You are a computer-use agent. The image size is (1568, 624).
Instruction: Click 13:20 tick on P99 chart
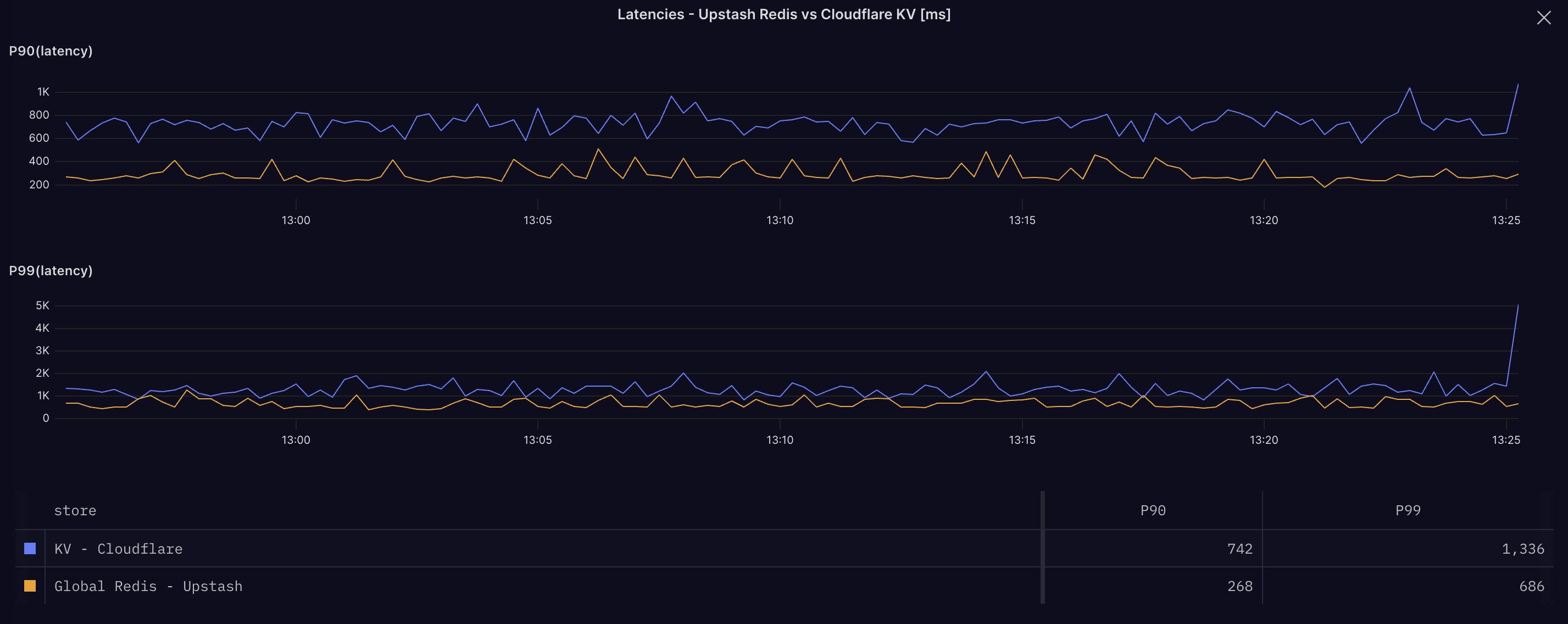[x=1264, y=439]
